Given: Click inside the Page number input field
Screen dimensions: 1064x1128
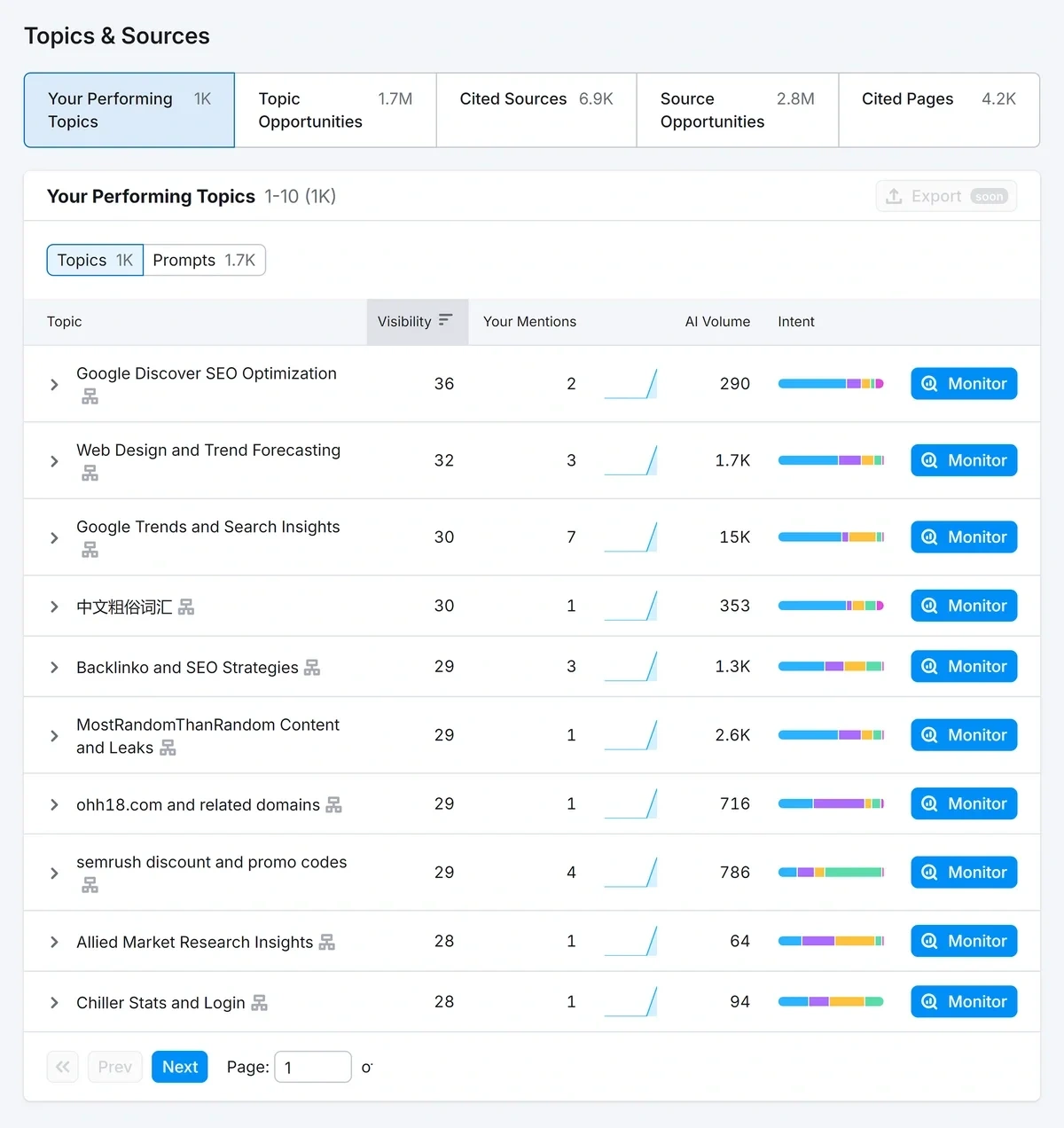Looking at the screenshot, I should [x=312, y=1067].
